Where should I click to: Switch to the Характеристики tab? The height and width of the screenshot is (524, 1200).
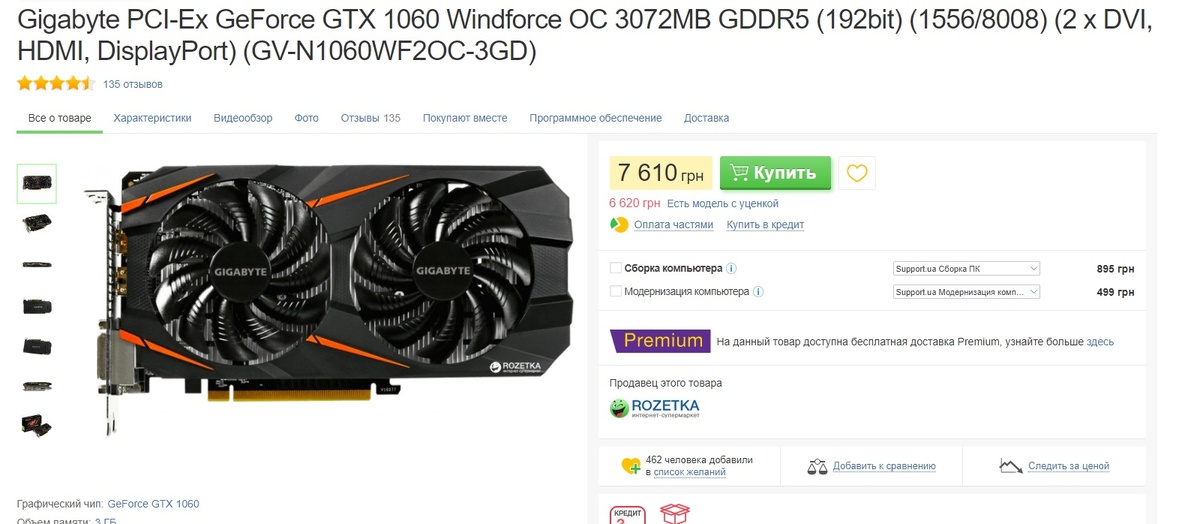pos(152,118)
